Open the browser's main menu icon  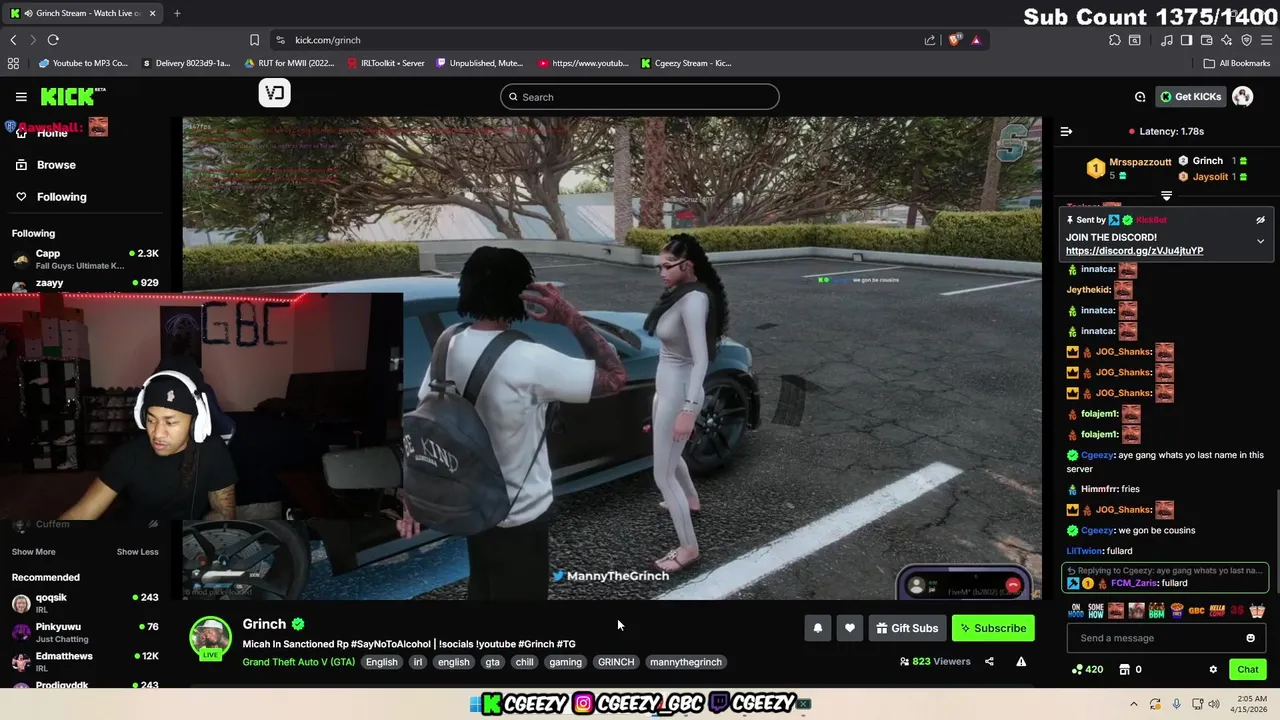(x=1267, y=40)
